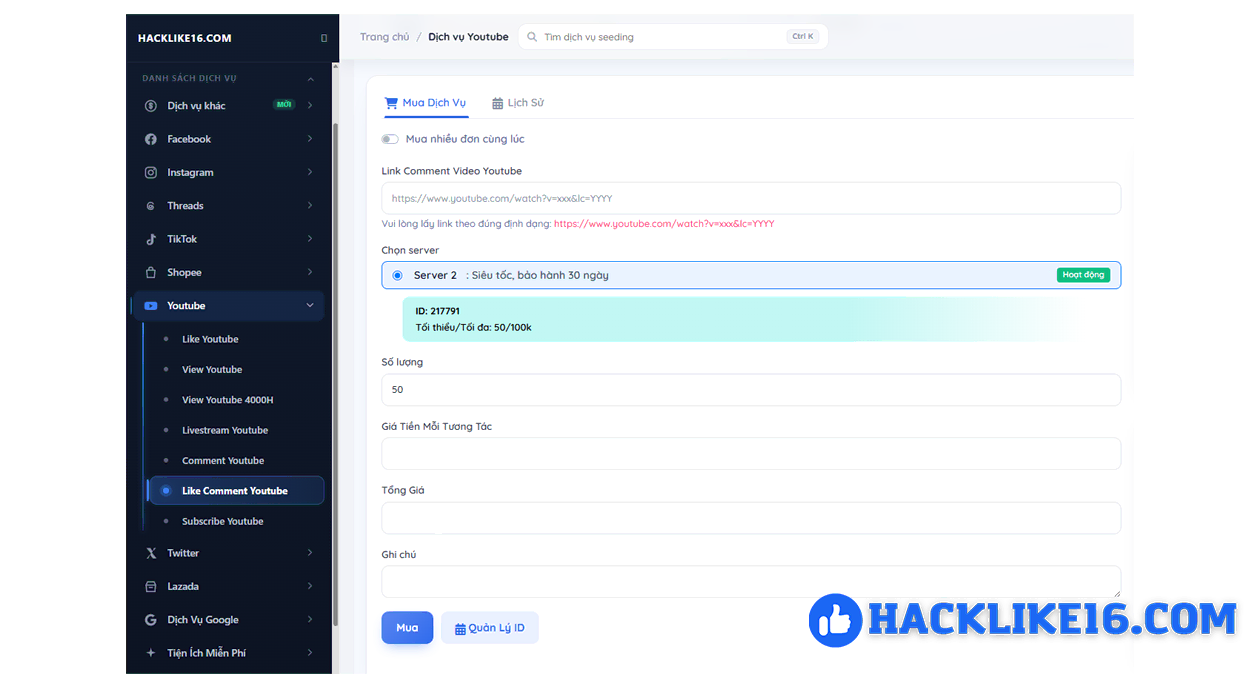Expand the Threads submenu chevron
The height and width of the screenshot is (688, 1260).
[310, 206]
